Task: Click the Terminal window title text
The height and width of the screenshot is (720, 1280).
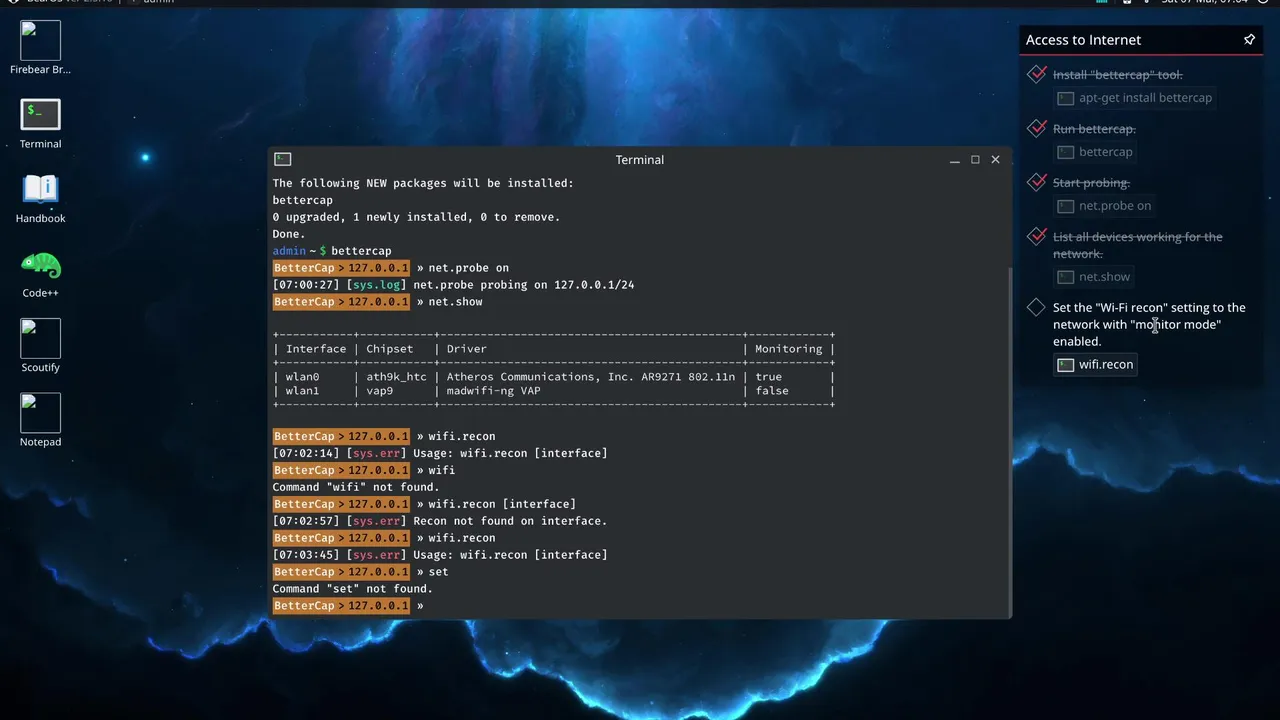Action: [x=640, y=160]
